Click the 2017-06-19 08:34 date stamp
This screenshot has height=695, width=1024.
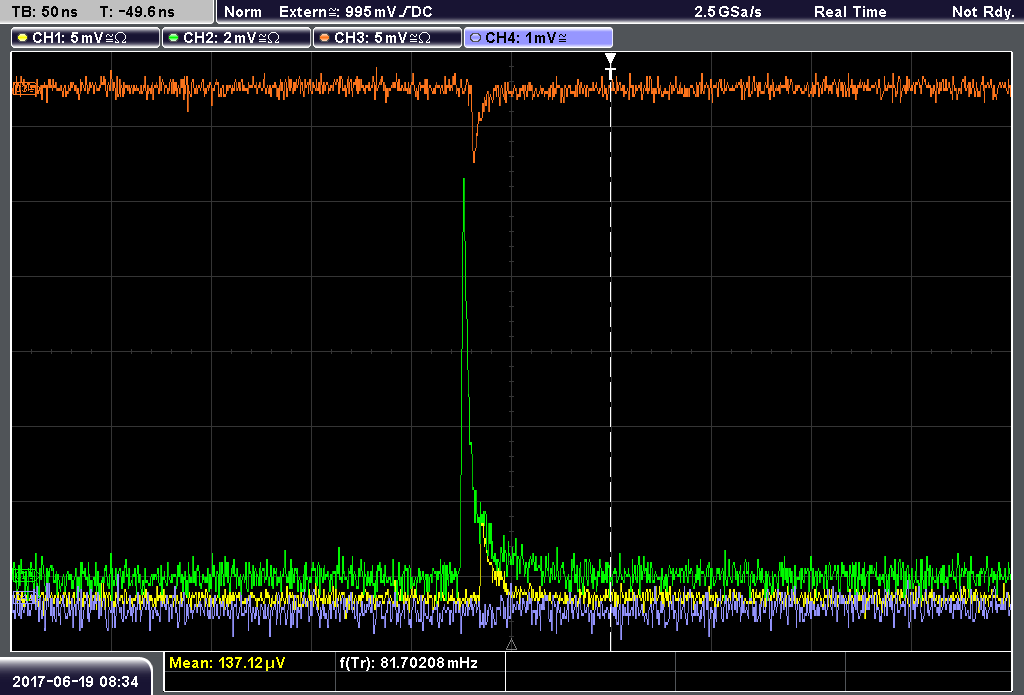point(75,682)
